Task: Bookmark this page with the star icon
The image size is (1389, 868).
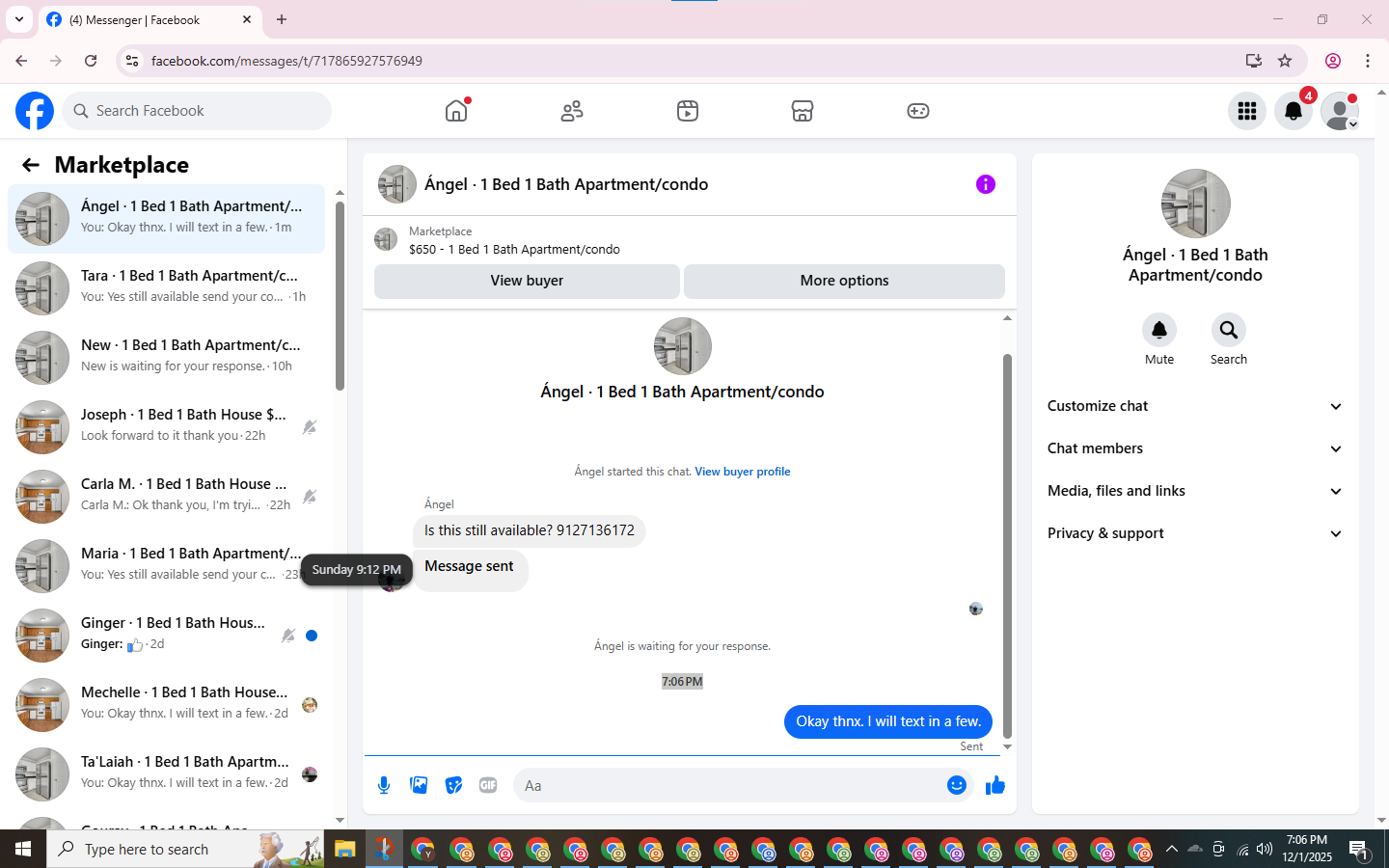Action: point(1285,61)
